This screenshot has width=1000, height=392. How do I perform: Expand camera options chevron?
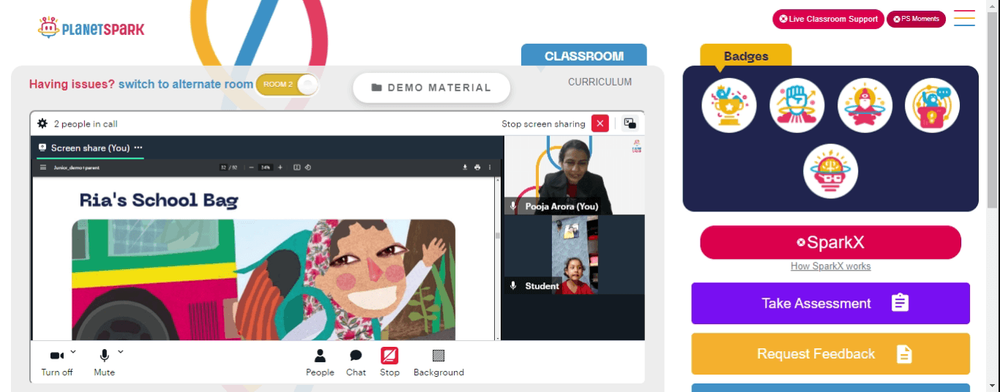[73, 351]
